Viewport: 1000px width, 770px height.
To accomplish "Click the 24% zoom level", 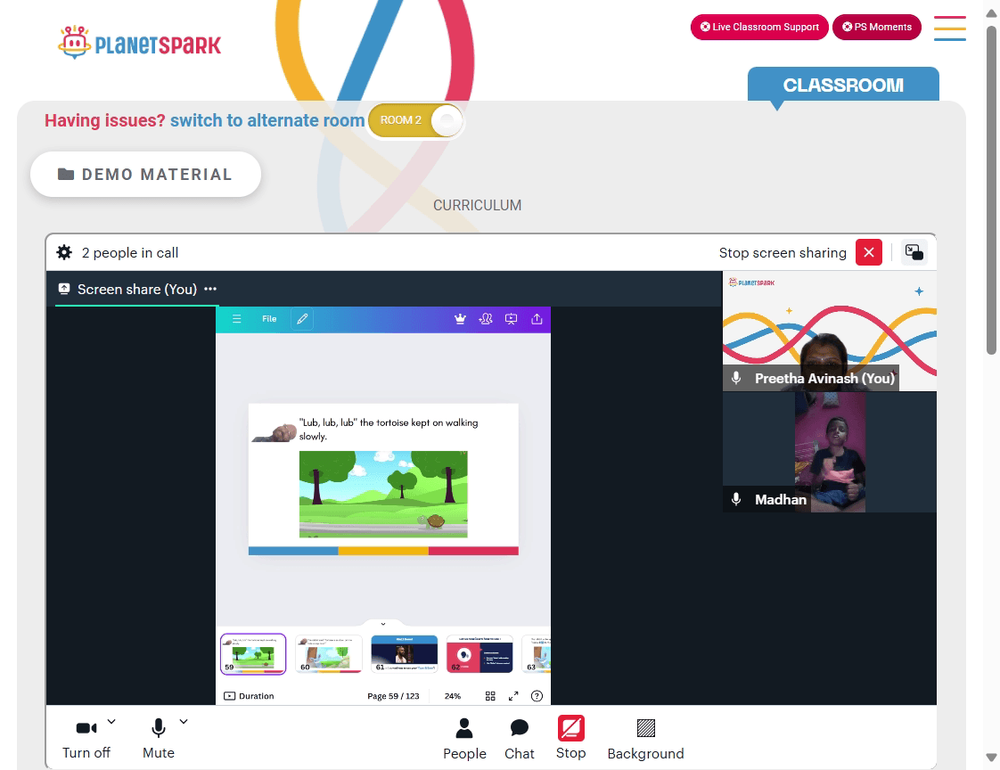I will [x=452, y=696].
